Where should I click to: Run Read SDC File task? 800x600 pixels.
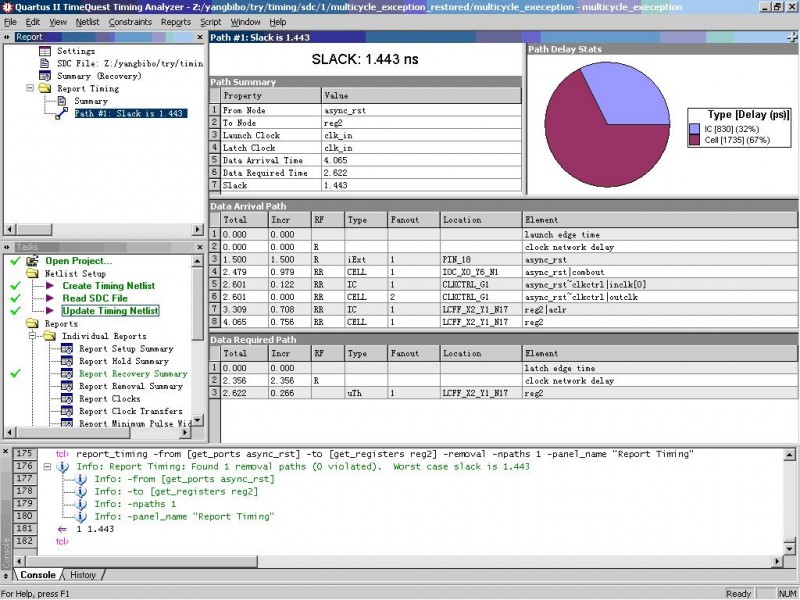tap(95, 298)
